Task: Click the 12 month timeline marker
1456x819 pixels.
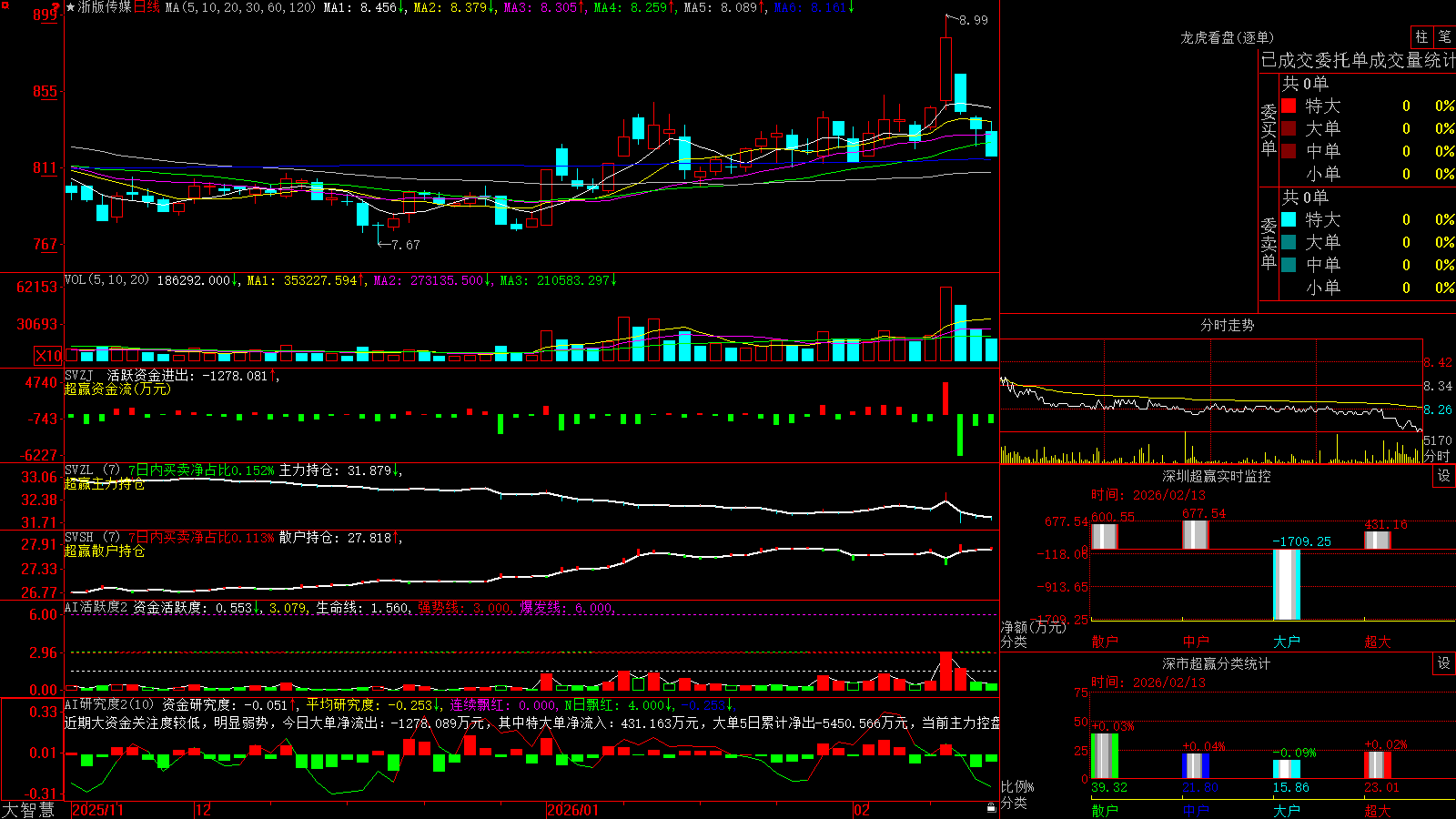Action: point(204,810)
